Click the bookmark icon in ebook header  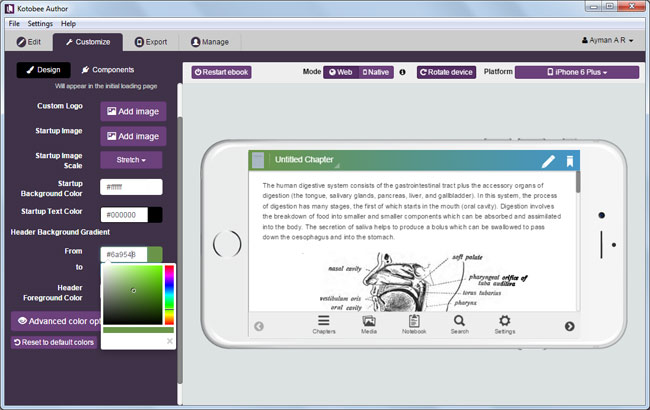click(x=570, y=161)
